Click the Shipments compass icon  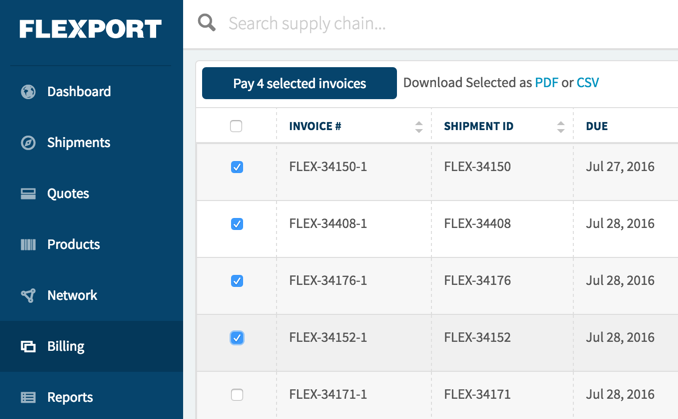tap(28, 143)
